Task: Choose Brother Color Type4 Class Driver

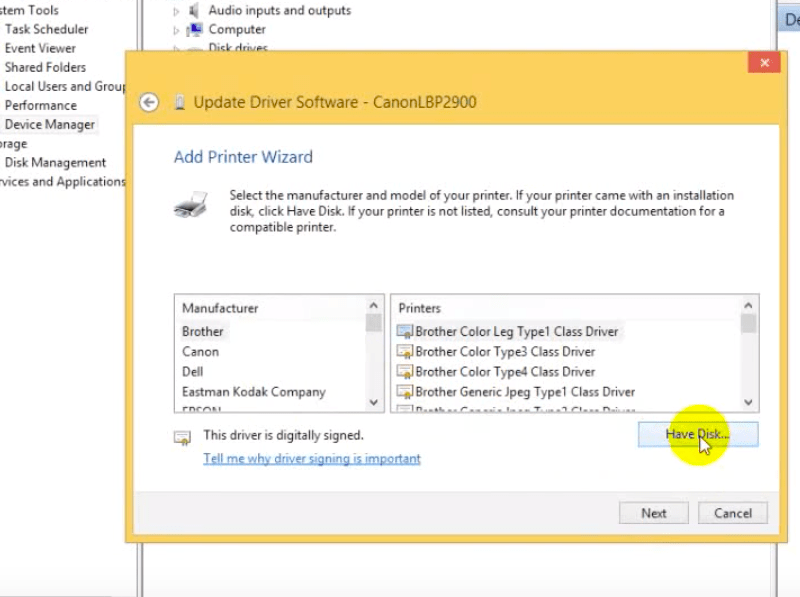Action: [505, 371]
